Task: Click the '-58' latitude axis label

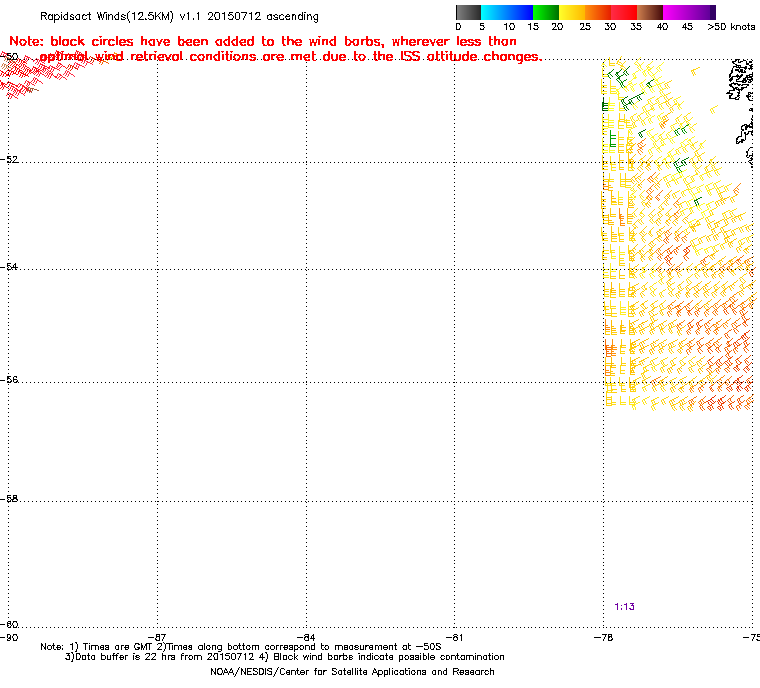Action: pyautogui.click(x=9, y=498)
